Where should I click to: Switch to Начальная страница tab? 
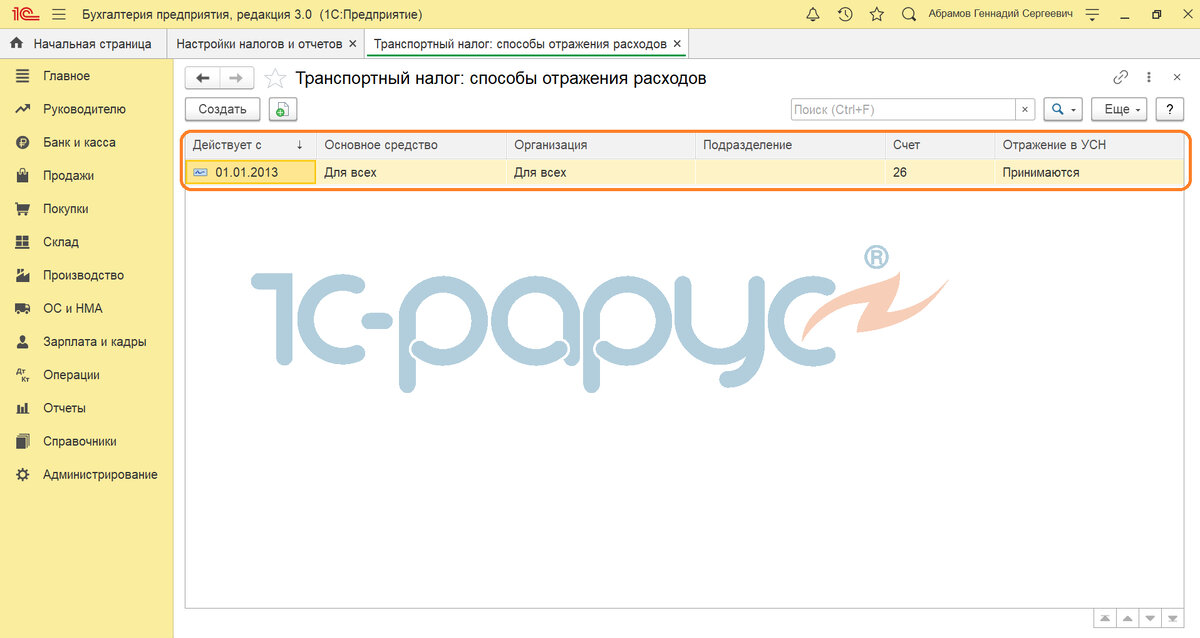[x=82, y=44]
